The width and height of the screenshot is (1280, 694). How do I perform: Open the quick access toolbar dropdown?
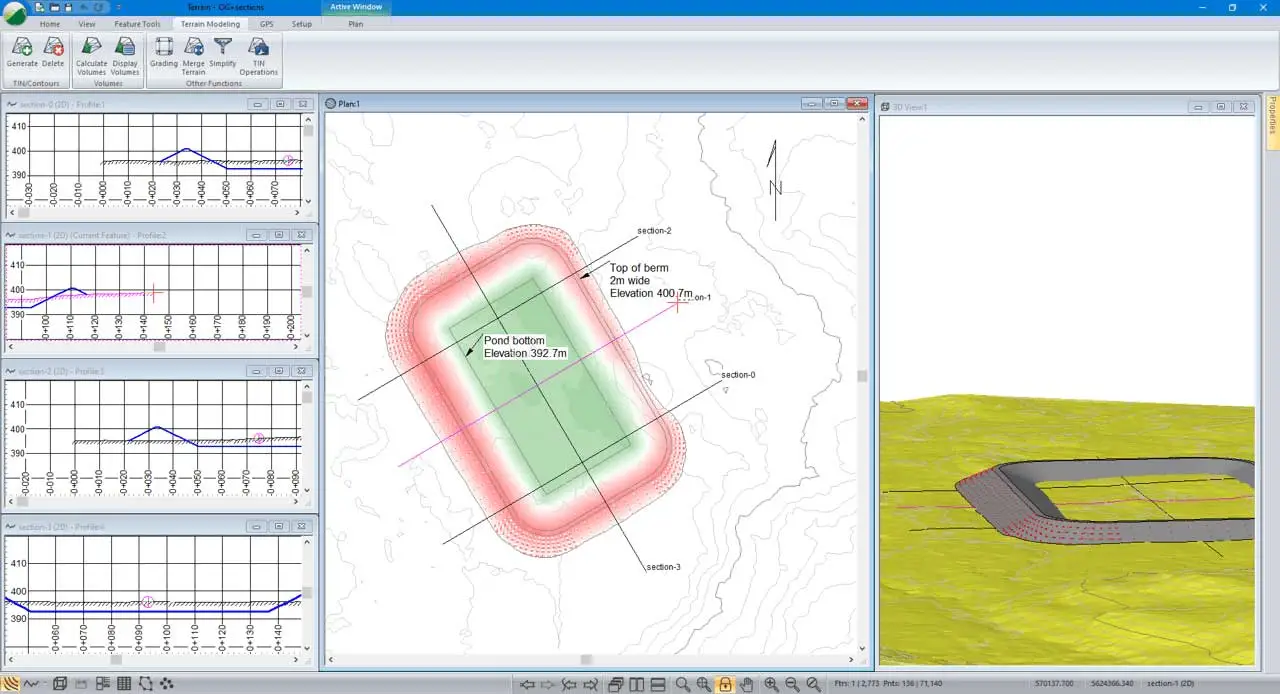119,7
